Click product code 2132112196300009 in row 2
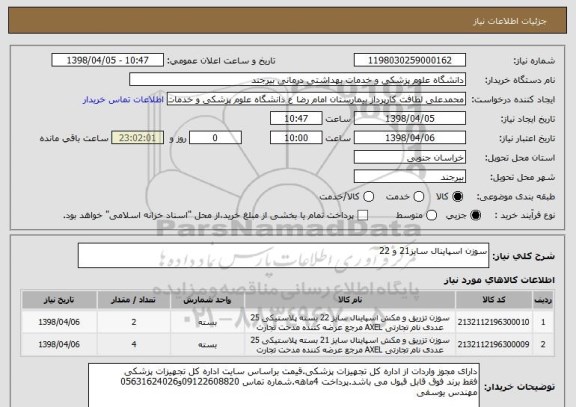576x407 pixels. click(x=494, y=345)
